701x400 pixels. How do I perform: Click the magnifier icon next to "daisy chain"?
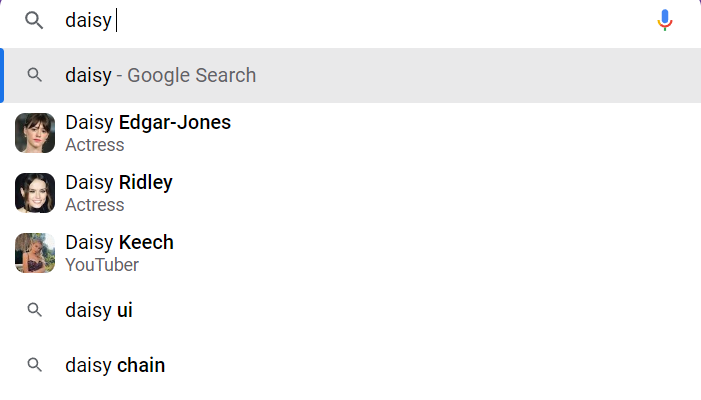(x=35, y=365)
